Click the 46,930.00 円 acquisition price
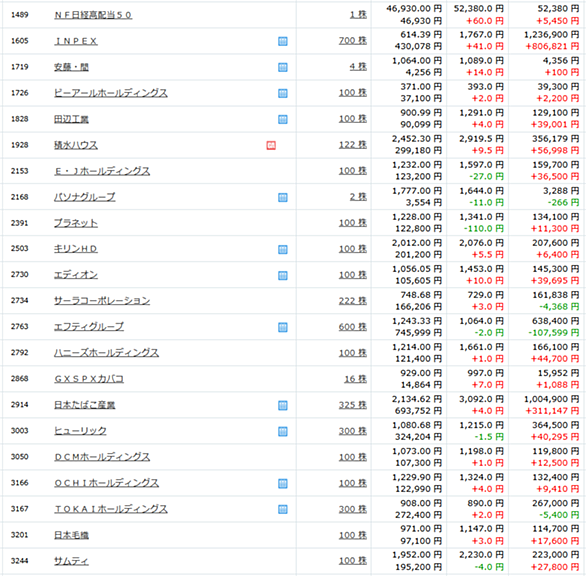Image resolution: width=586 pixels, height=576 pixels. (414, 9)
